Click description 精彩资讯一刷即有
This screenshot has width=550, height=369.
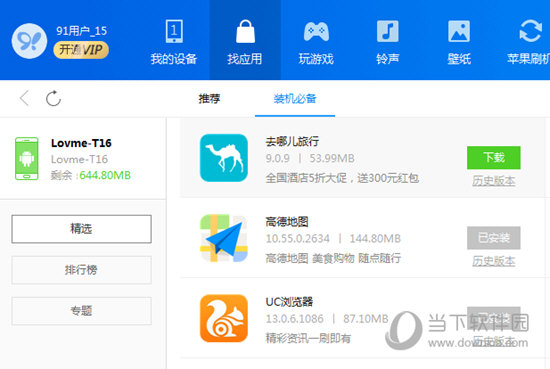(x=308, y=338)
